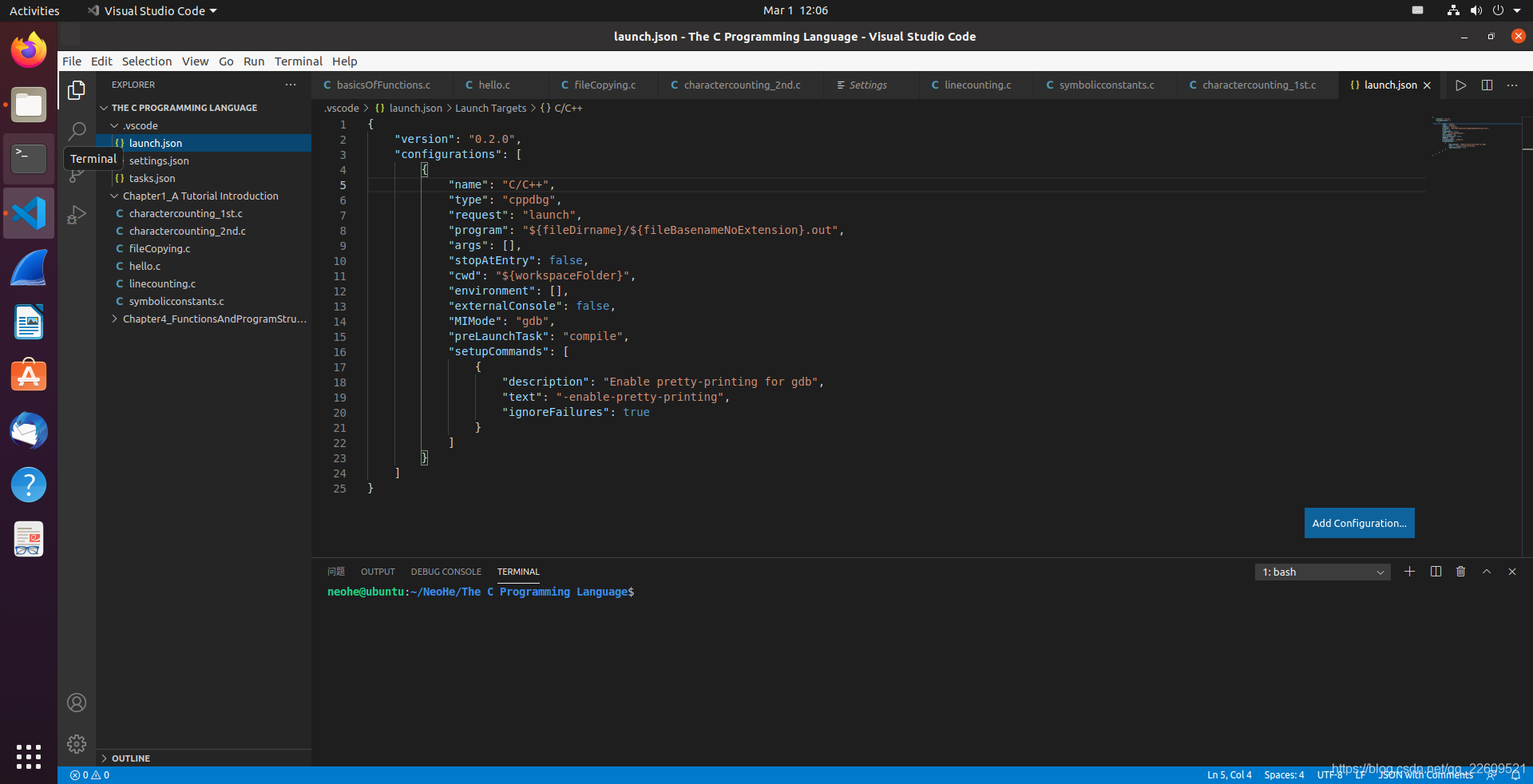Open the File menu
The width and height of the screenshot is (1533, 784).
pos(72,61)
